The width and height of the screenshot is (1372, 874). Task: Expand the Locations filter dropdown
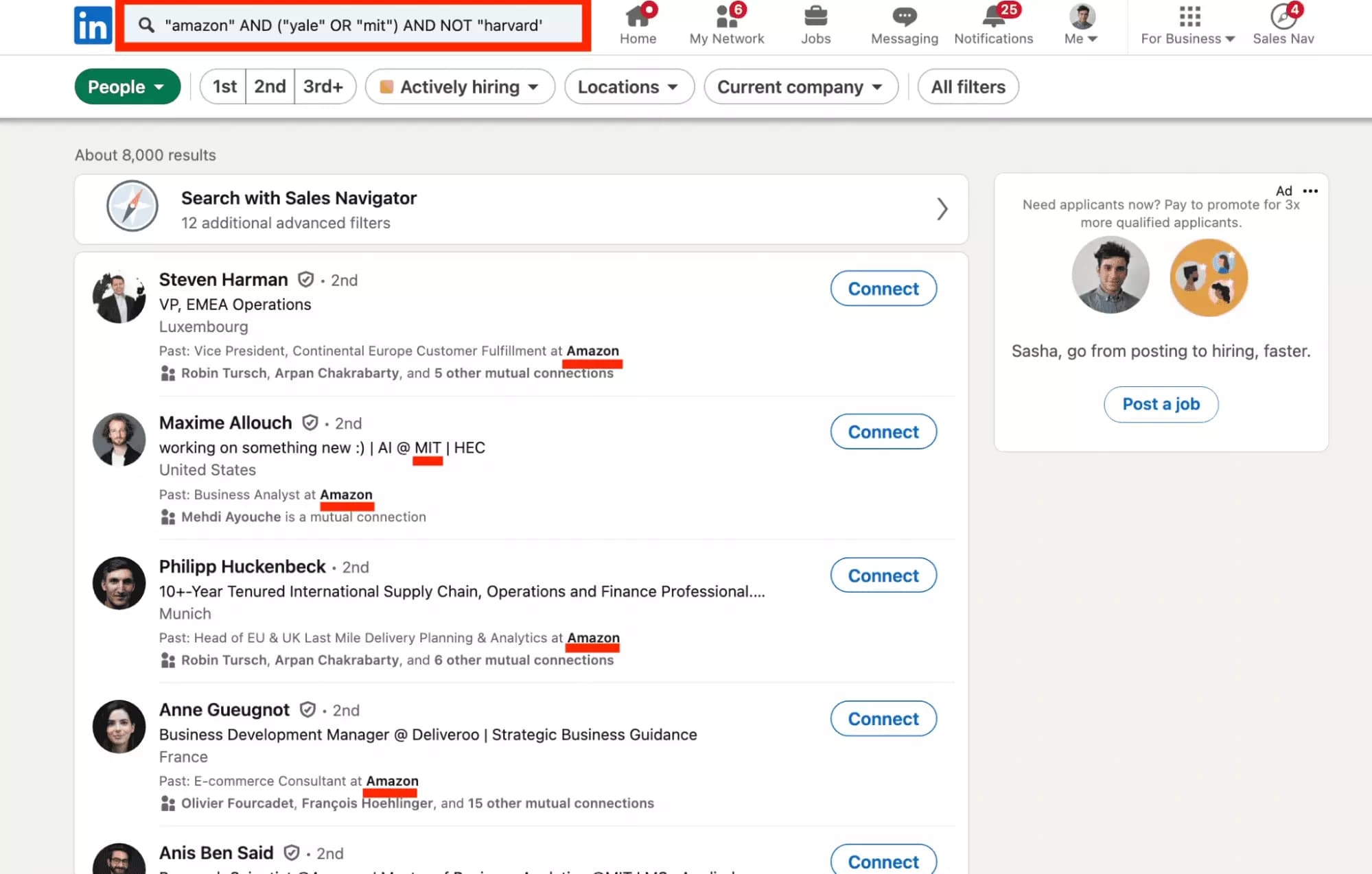(628, 86)
